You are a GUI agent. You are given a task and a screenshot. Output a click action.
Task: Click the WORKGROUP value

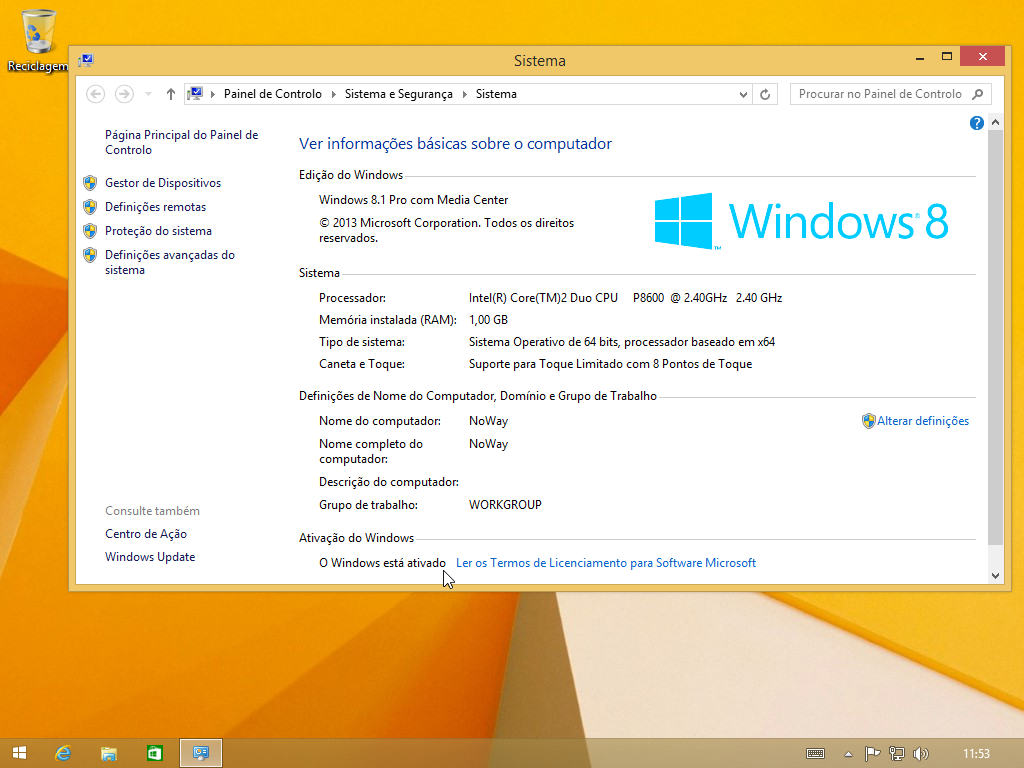(x=505, y=505)
